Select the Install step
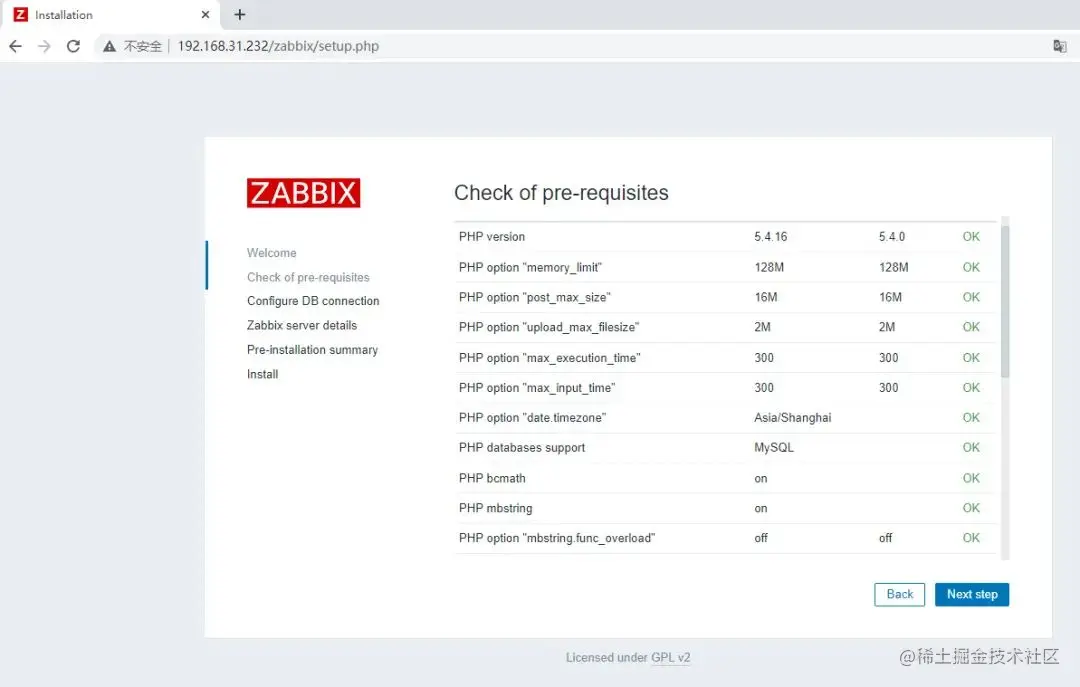Screen dimensions: 1080x687 point(262,374)
